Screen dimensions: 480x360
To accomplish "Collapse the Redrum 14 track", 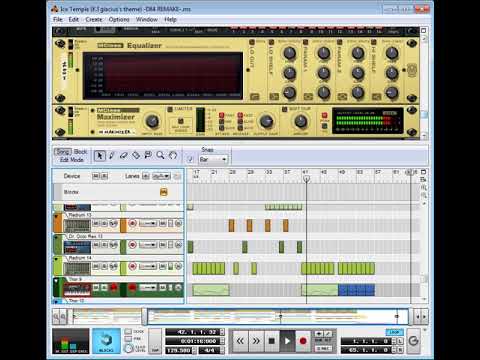I will (x=56, y=259).
